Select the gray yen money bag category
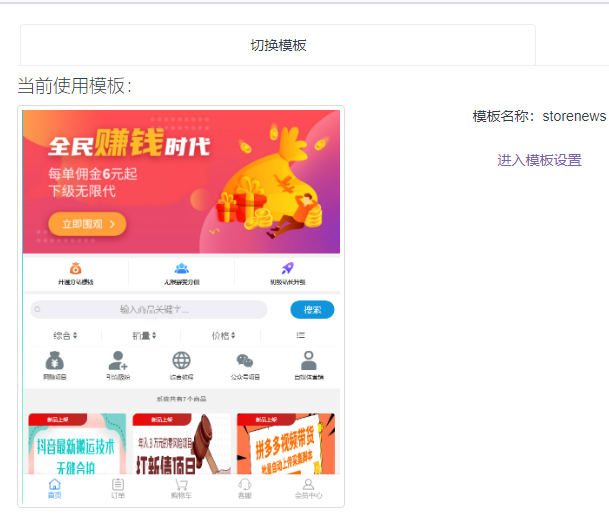Screen dimensions: 609x516 (54, 362)
